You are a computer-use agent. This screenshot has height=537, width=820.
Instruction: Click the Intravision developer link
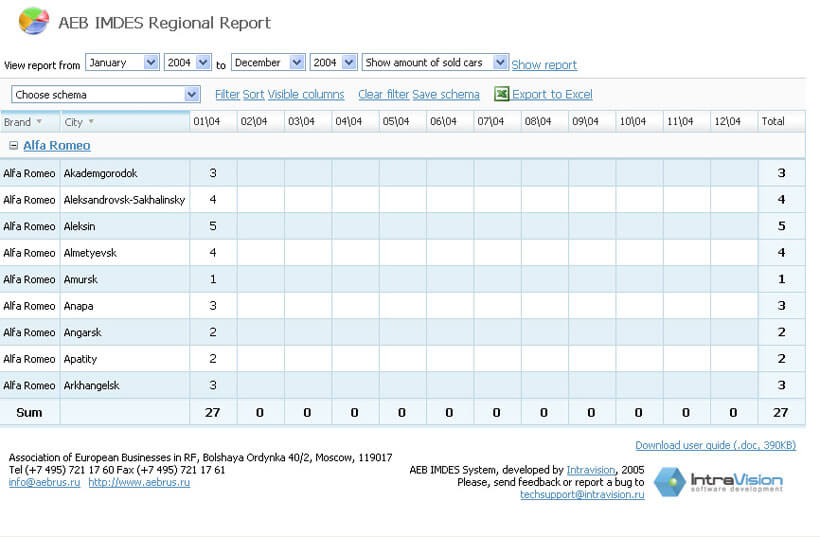(590, 470)
